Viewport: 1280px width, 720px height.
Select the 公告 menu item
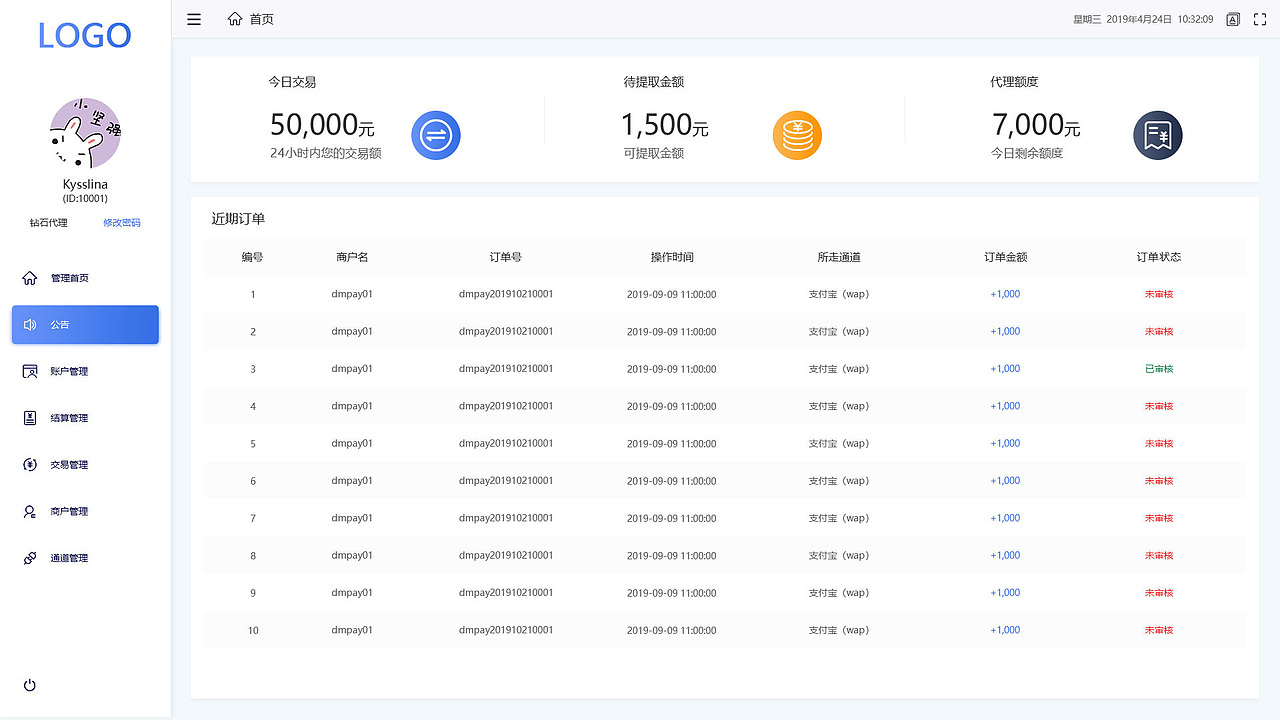85,325
